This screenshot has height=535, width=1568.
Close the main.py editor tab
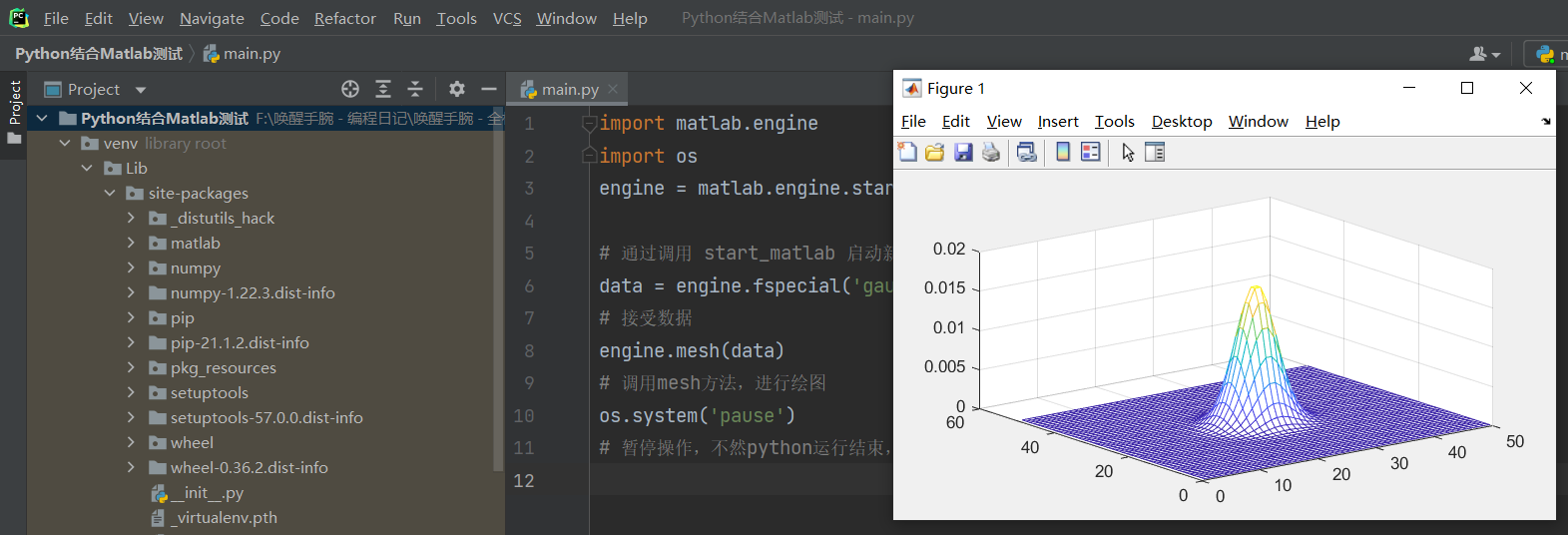(613, 89)
